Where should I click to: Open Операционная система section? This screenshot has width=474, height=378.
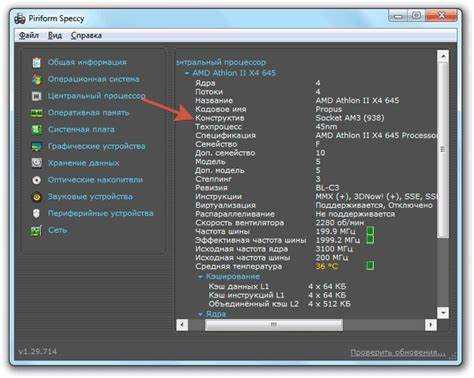(x=94, y=79)
